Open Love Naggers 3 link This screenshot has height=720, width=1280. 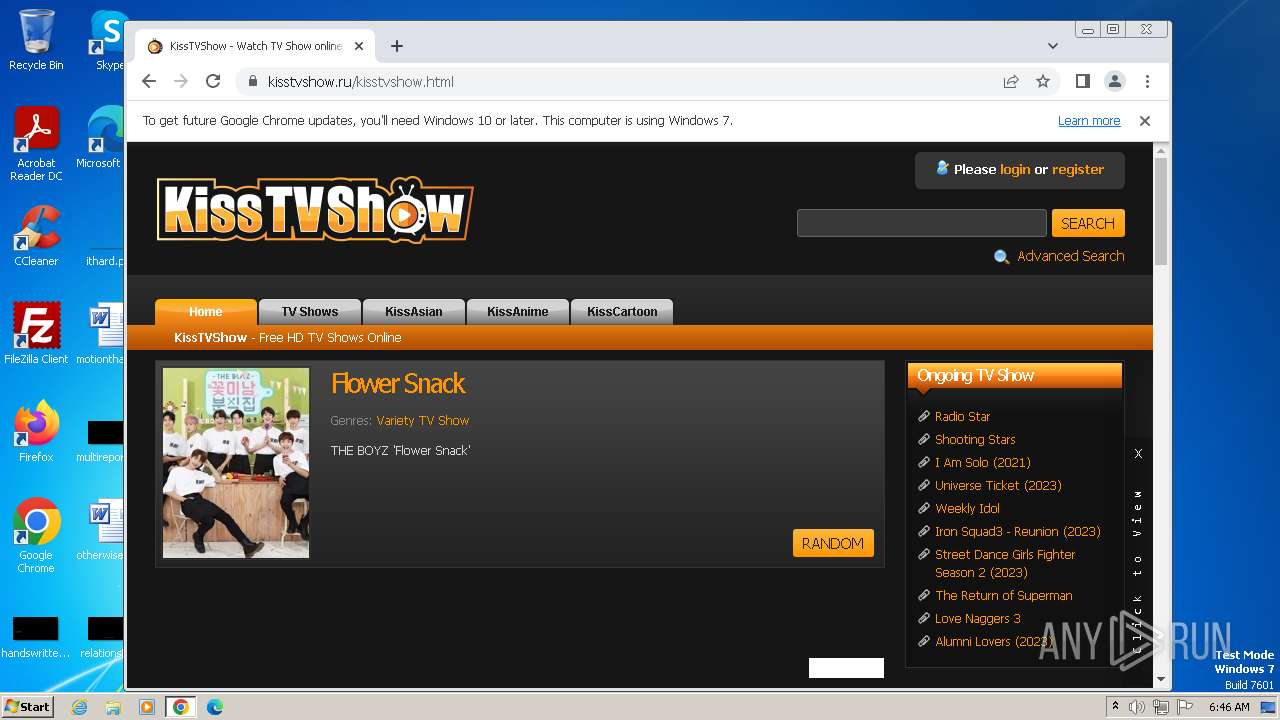(x=978, y=618)
